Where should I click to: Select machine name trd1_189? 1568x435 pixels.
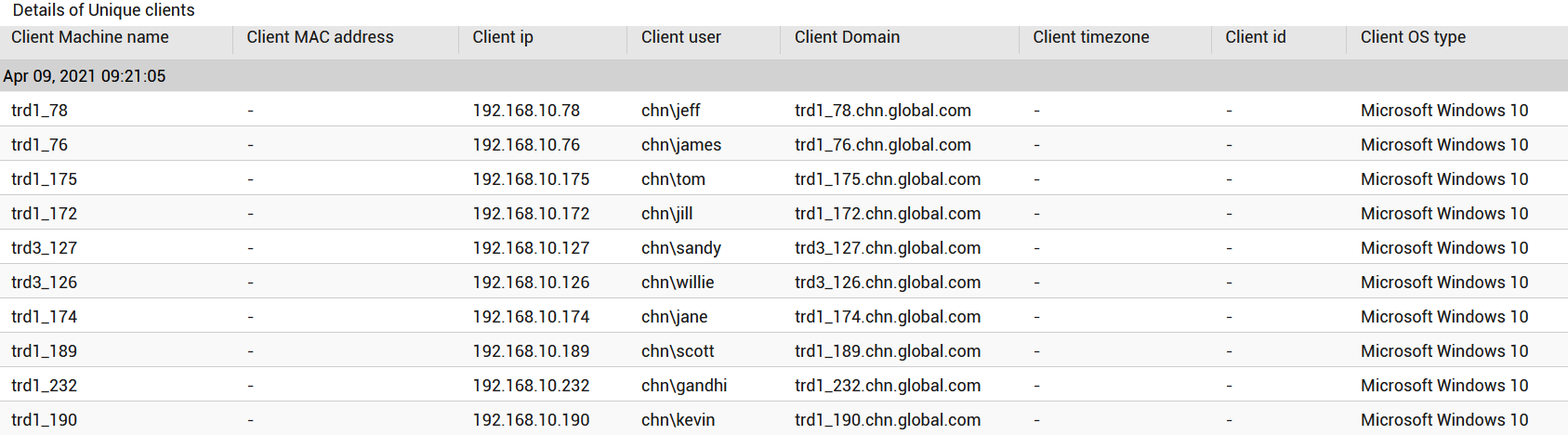tap(44, 351)
